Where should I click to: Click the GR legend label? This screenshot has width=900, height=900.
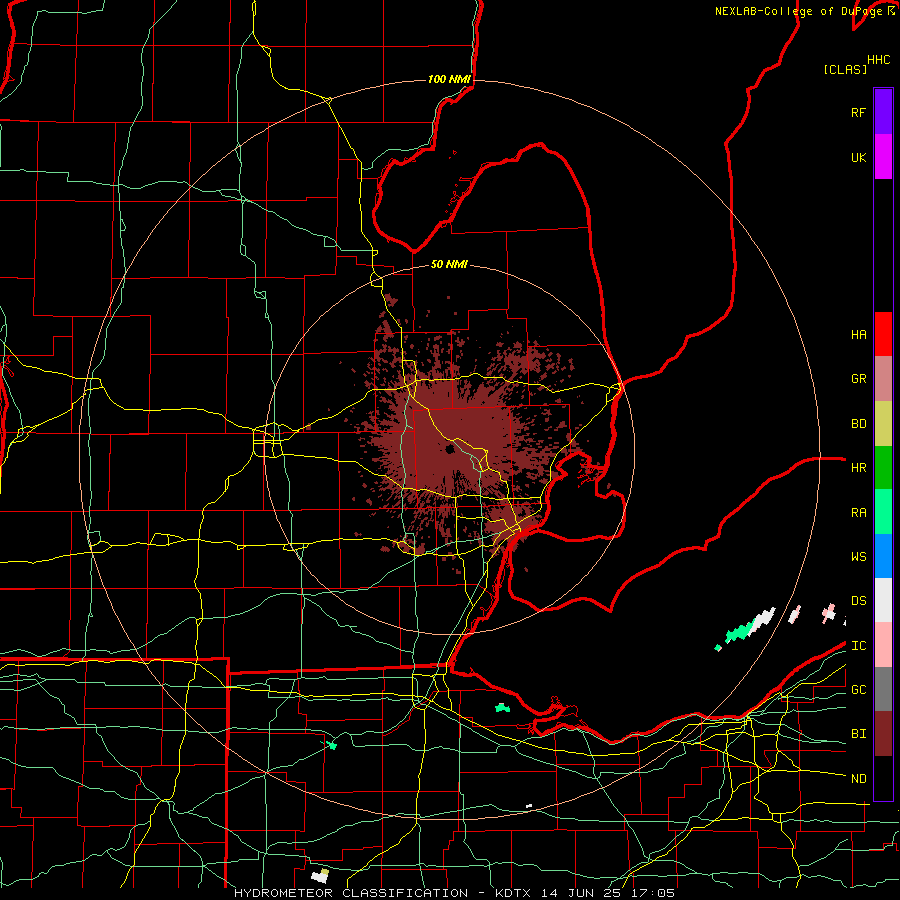tap(858, 379)
